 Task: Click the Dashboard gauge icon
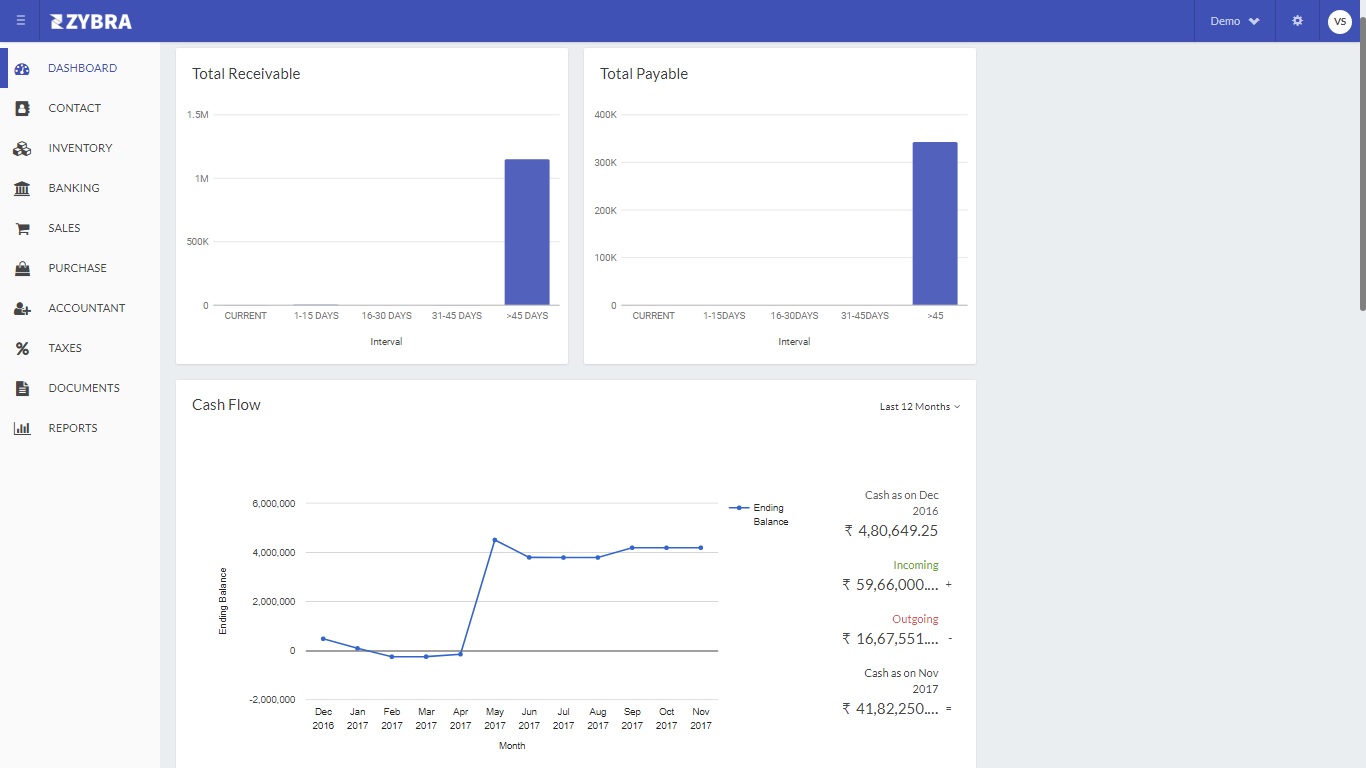22,69
